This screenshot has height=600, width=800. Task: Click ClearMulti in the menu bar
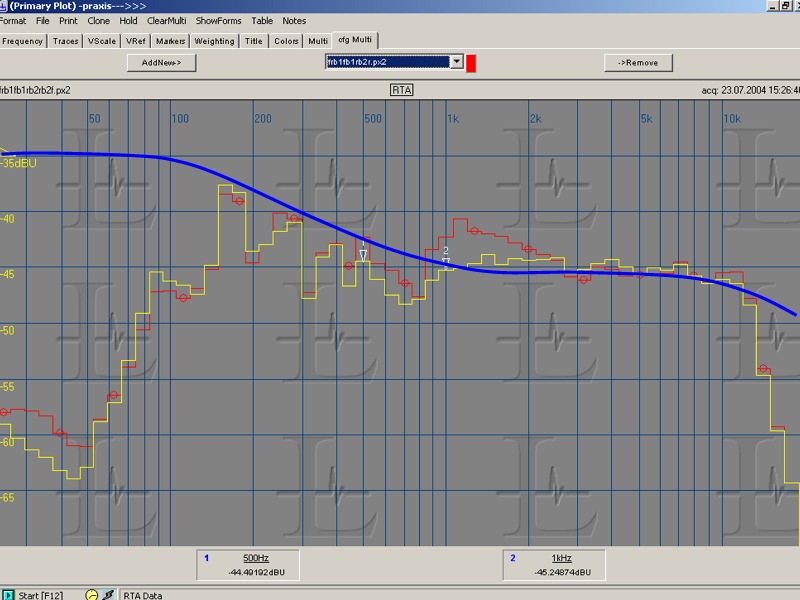click(x=166, y=20)
